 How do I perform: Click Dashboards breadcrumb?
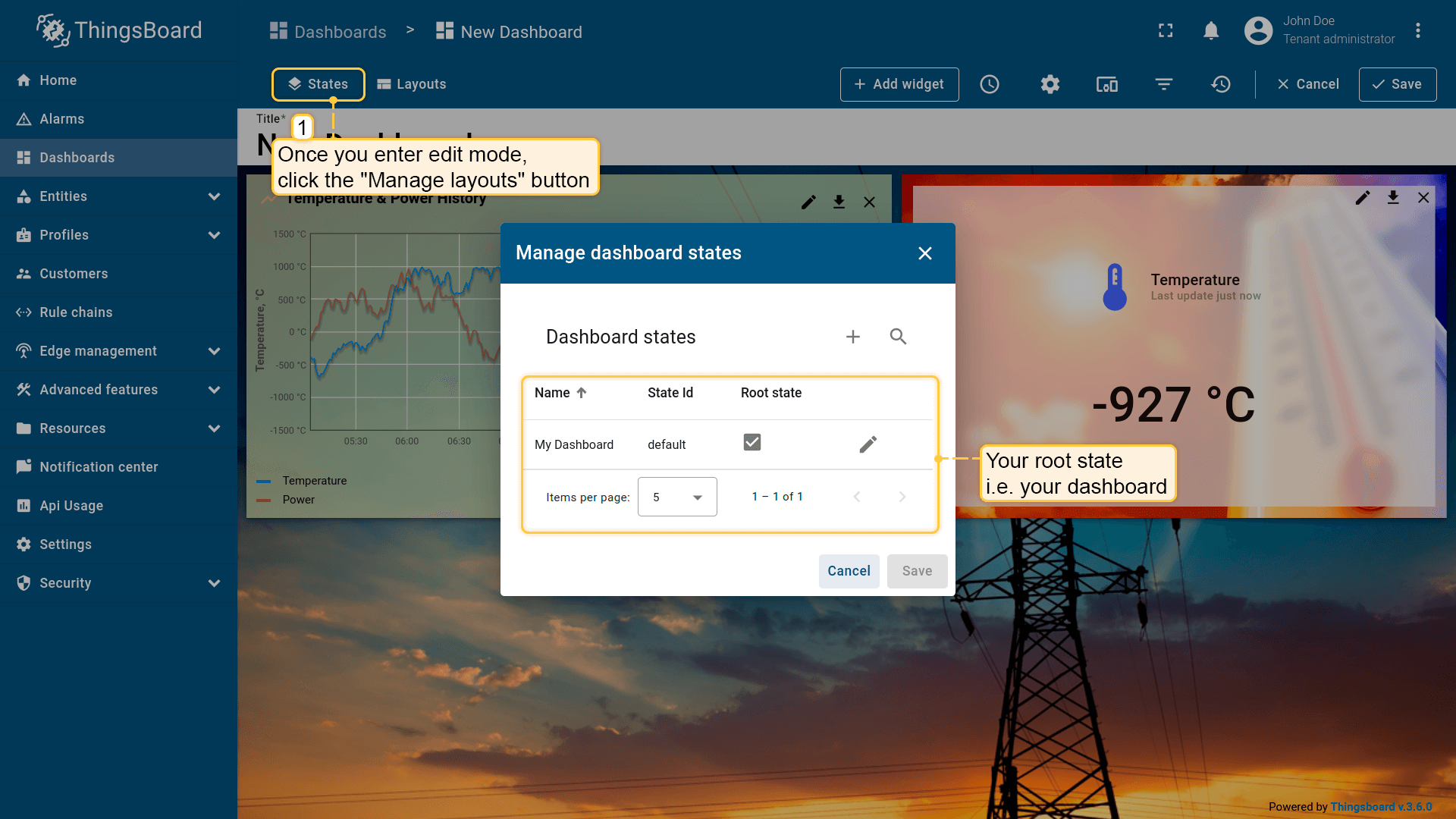click(x=328, y=32)
